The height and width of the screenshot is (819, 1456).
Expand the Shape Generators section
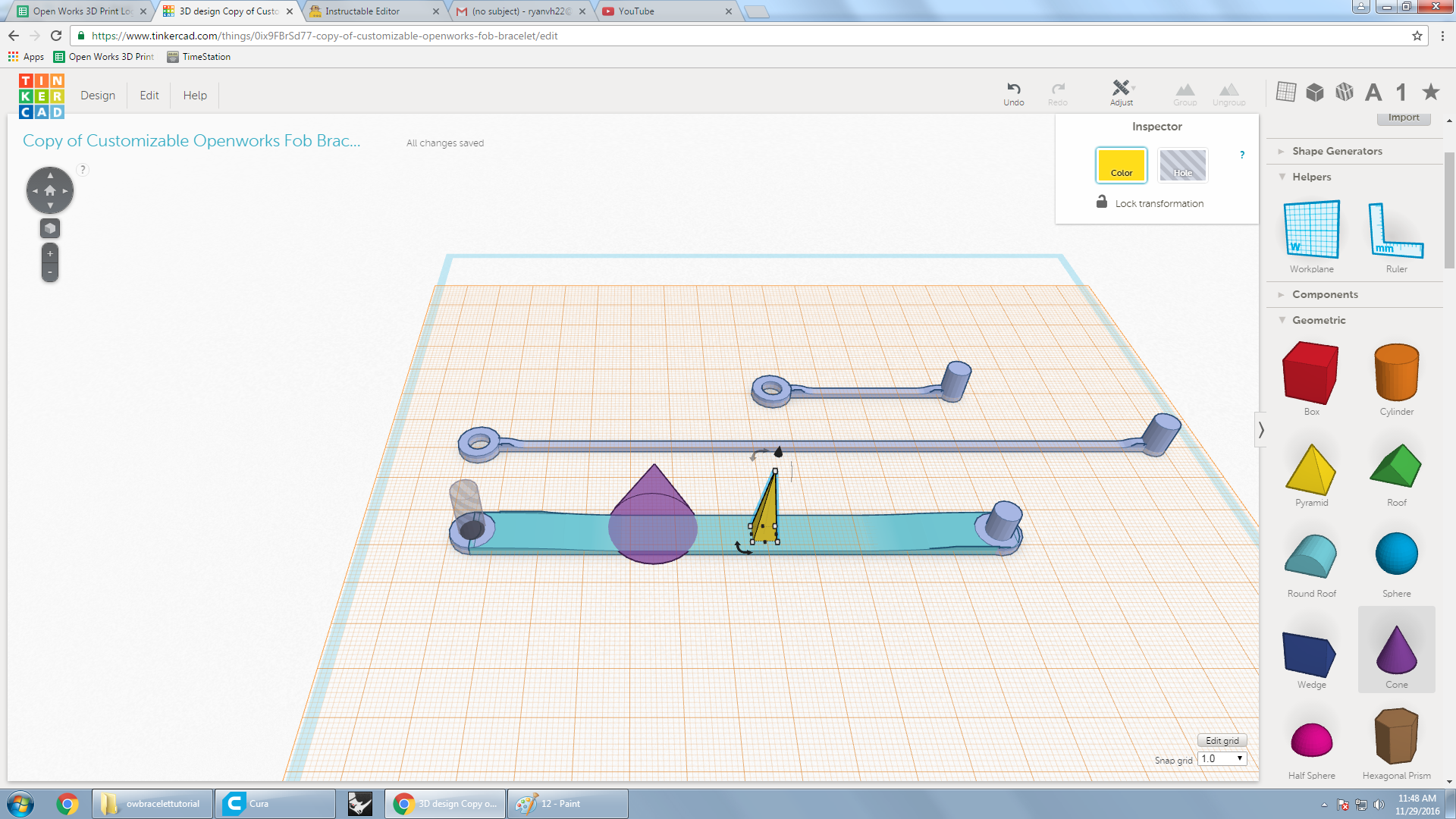[1336, 151]
